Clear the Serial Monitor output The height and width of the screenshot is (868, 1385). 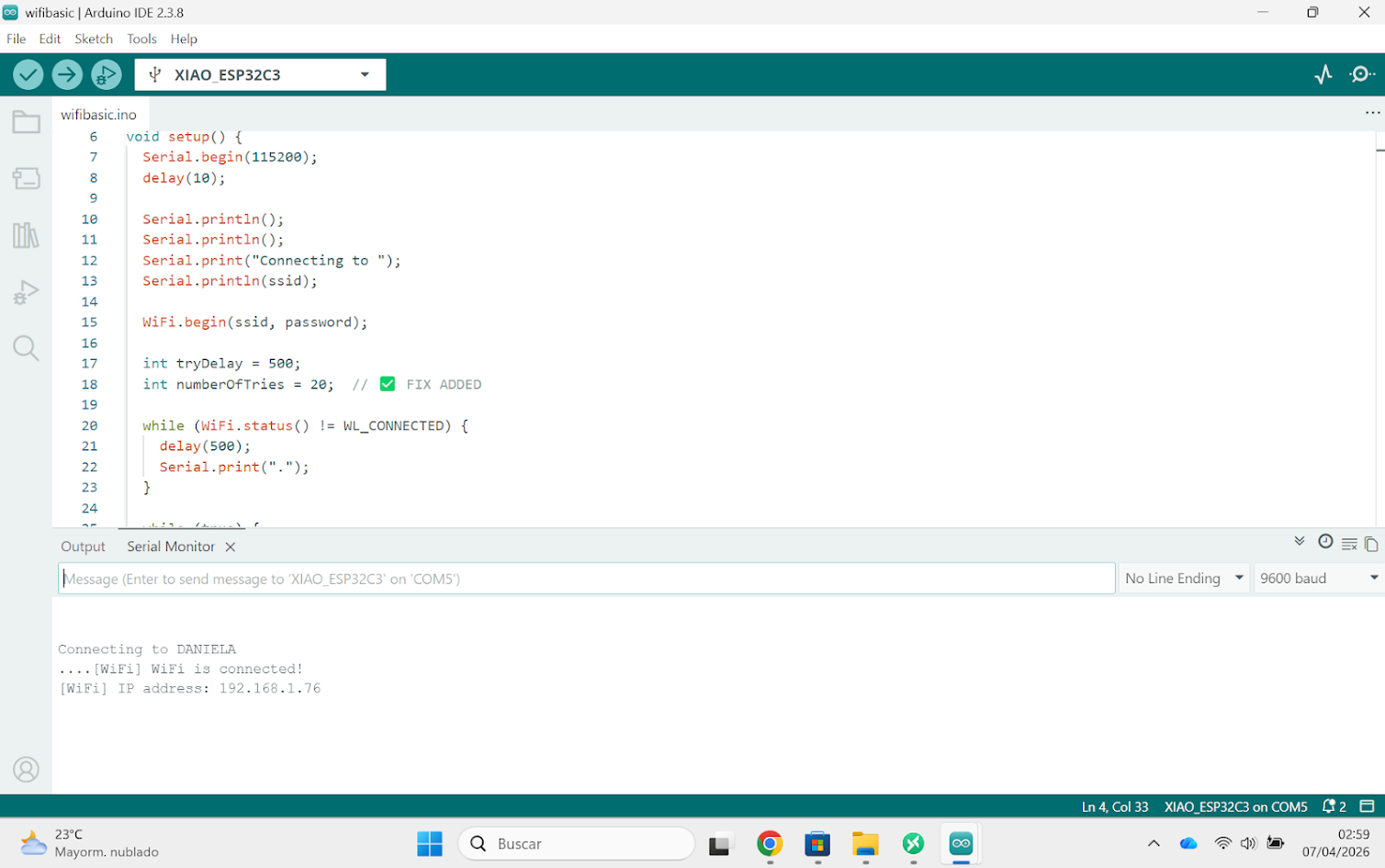pyautogui.click(x=1349, y=545)
